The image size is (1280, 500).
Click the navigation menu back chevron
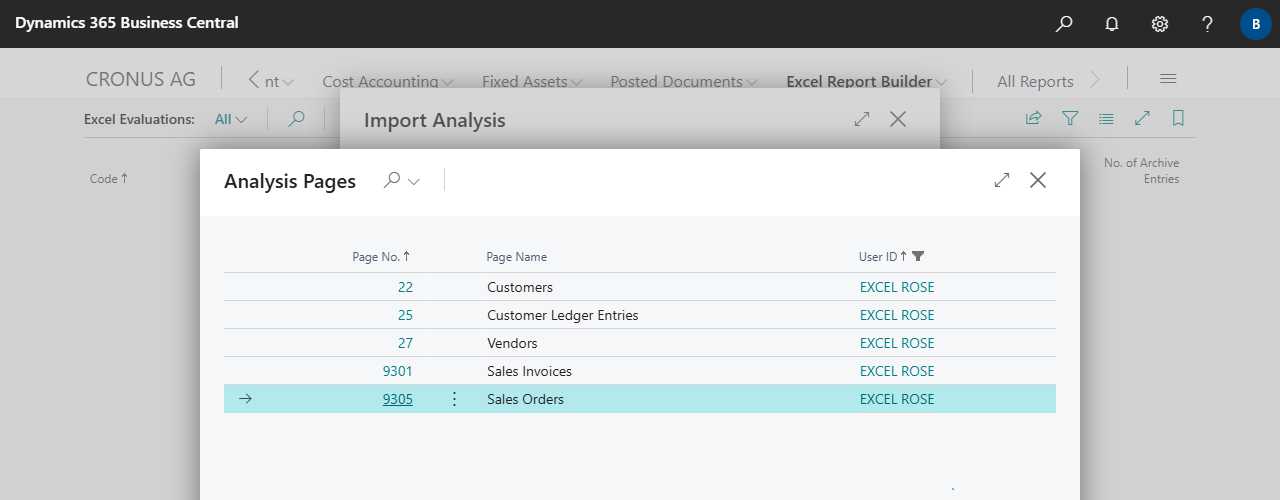pyautogui.click(x=254, y=80)
